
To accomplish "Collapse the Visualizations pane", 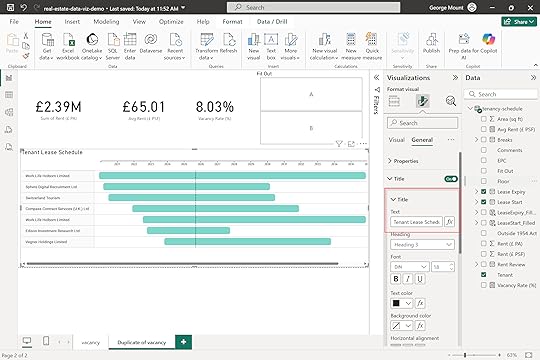I will [455, 78].
